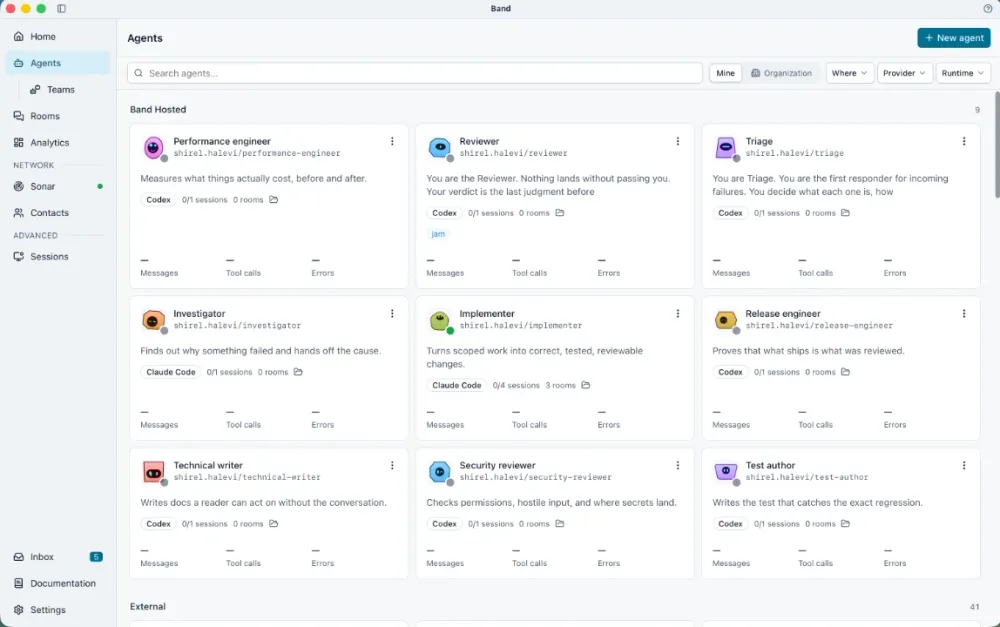Image resolution: width=1000 pixels, height=627 pixels.
Task: Open Sessions under Advanced
Action: point(57,256)
